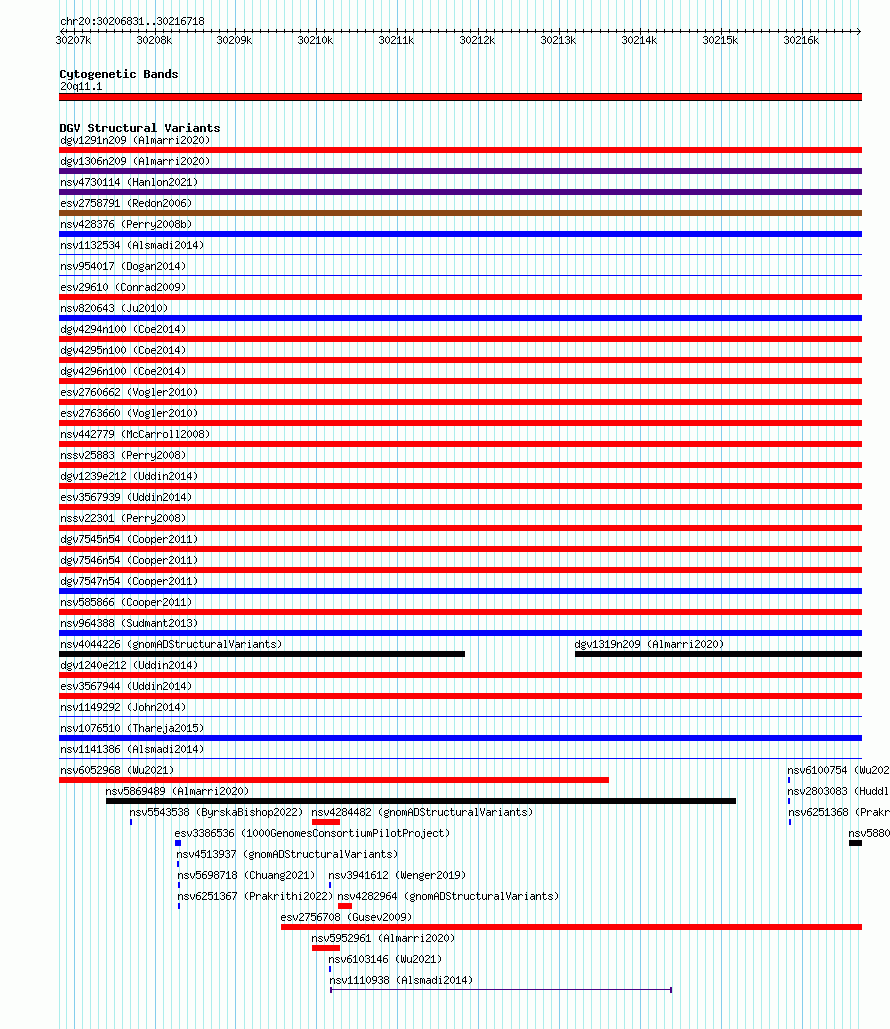Open variant nsv1132534 (Alsmadi2014)
The width and height of the screenshot is (890, 1029).
132,245
